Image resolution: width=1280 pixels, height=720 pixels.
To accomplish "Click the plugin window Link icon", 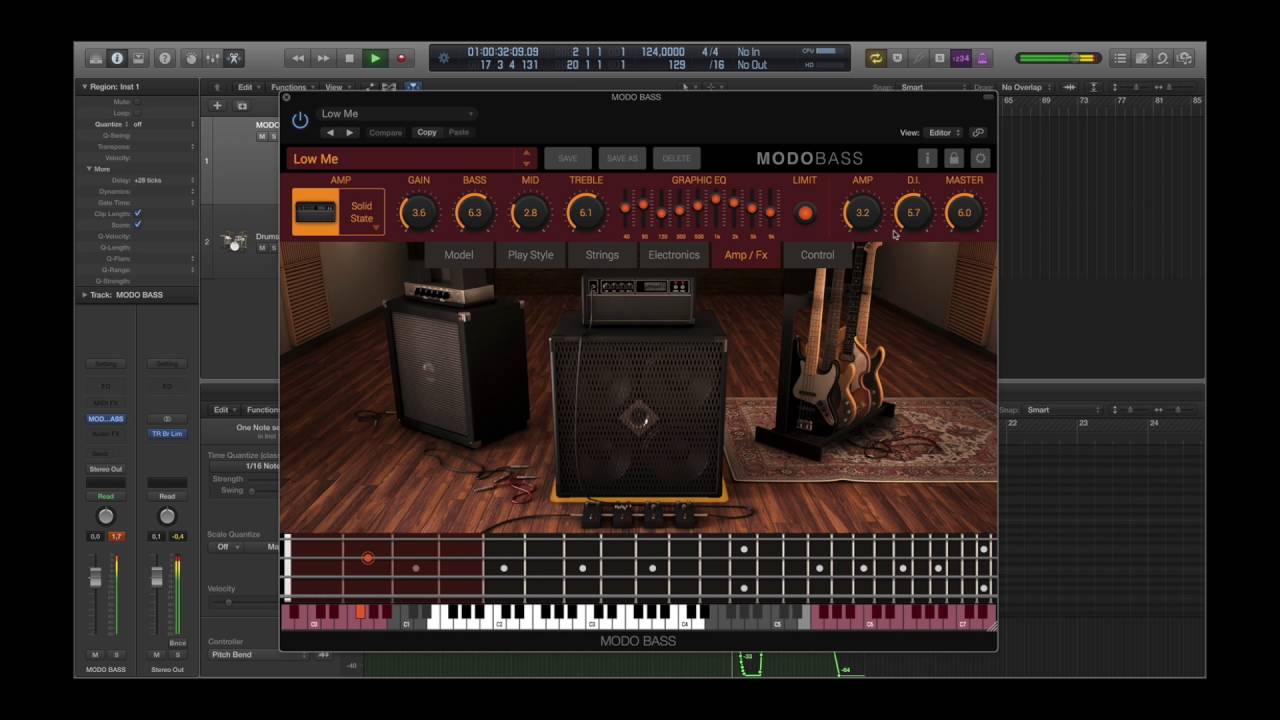I will [x=978, y=132].
